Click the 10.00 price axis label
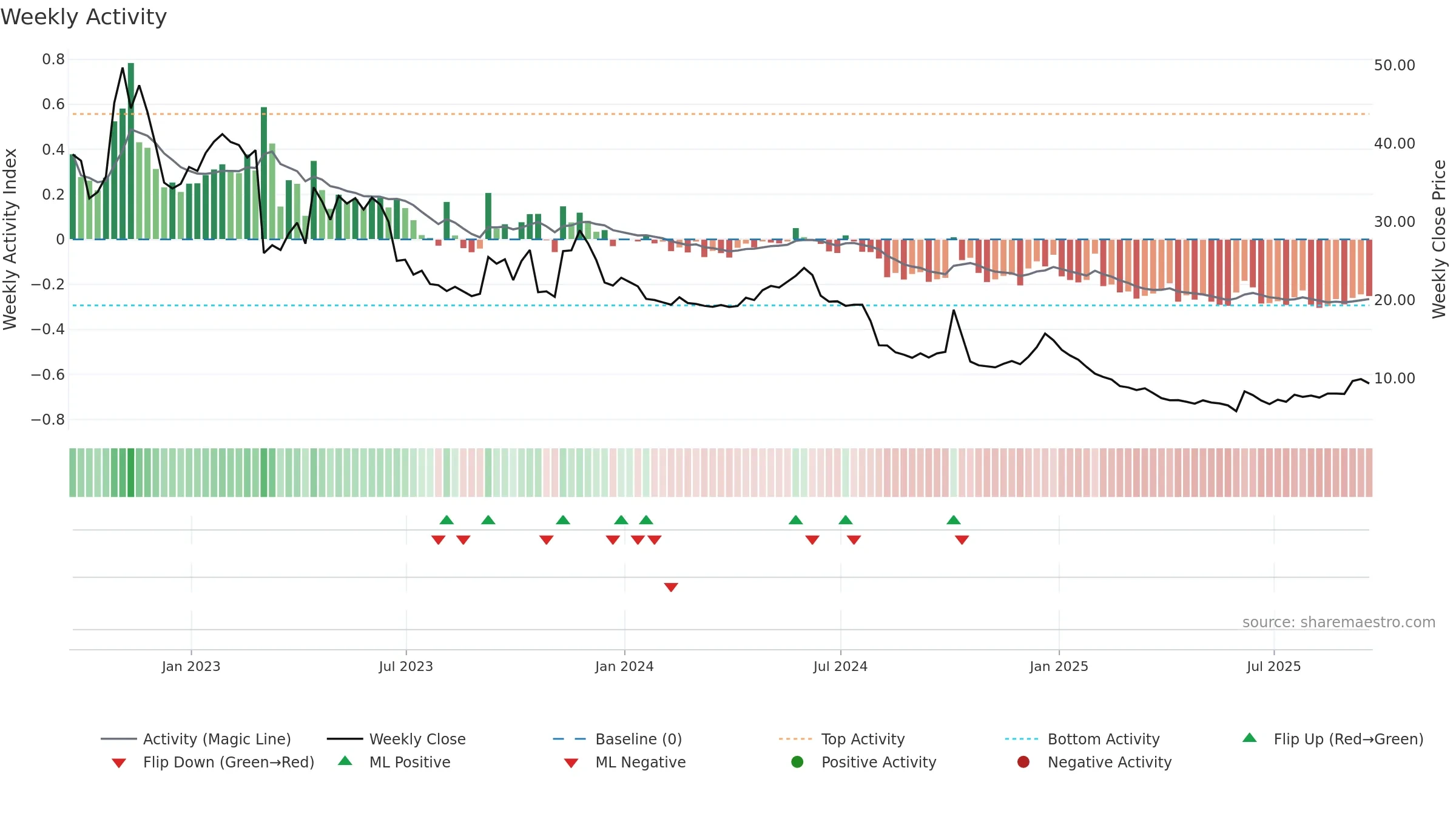The height and width of the screenshot is (819, 1456). tap(1394, 379)
